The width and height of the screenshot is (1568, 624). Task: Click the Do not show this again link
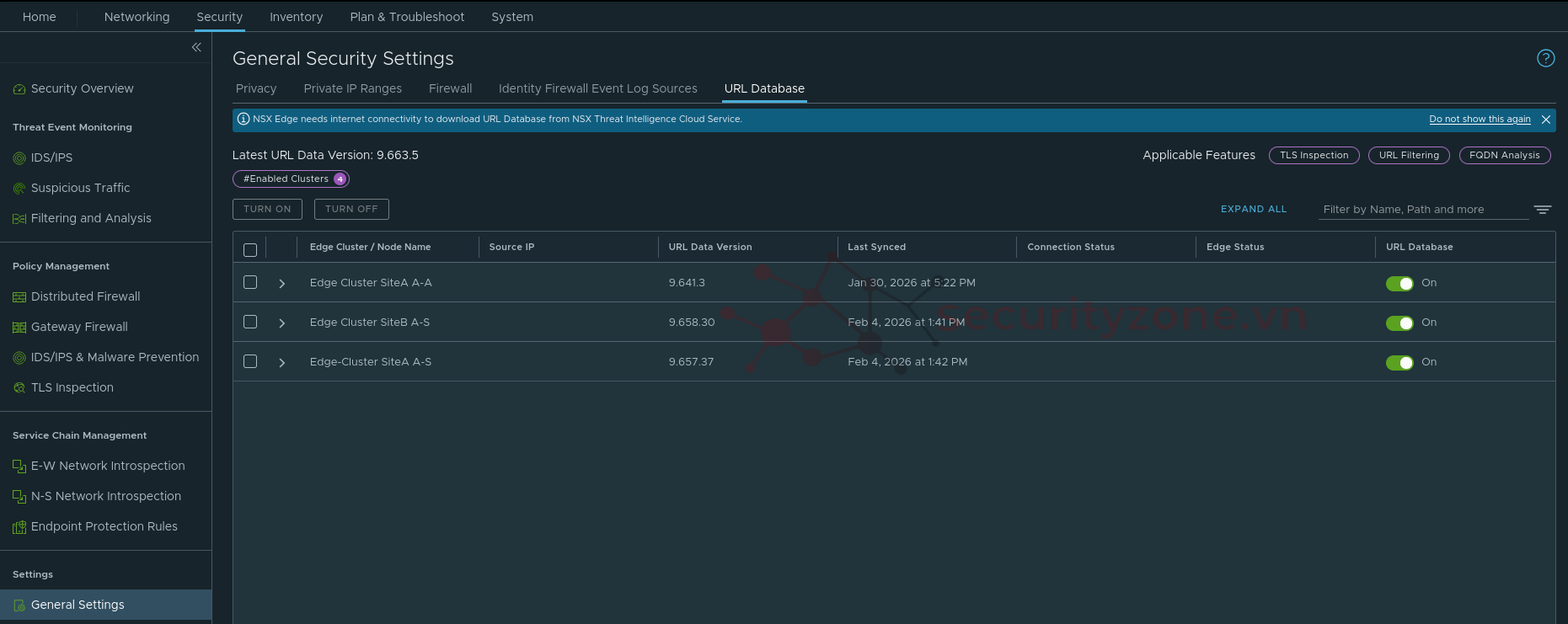(x=1479, y=120)
